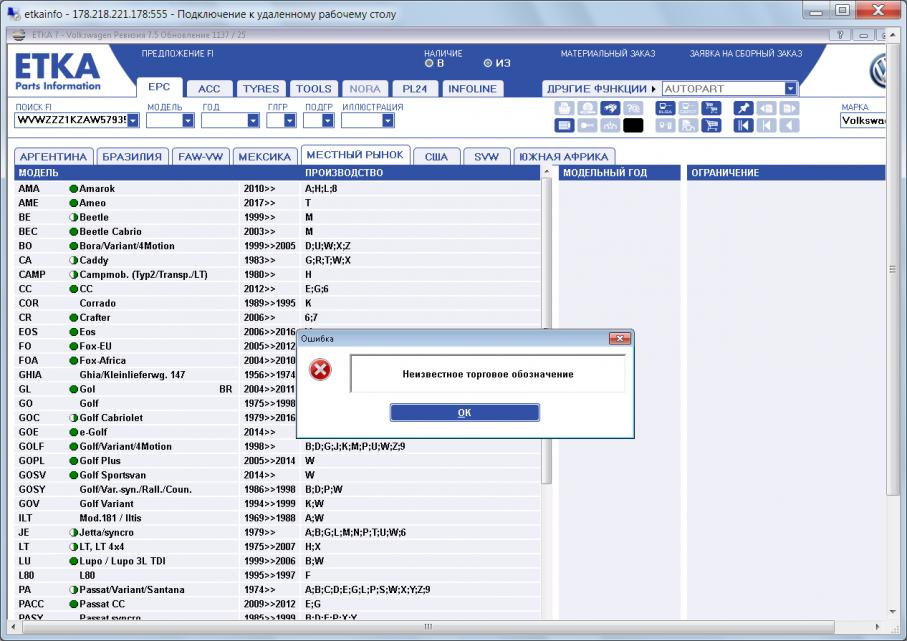This screenshot has height=641, width=907.
Task: Select the Lupo / Lupo 3L TDI row
Action: pos(278,561)
